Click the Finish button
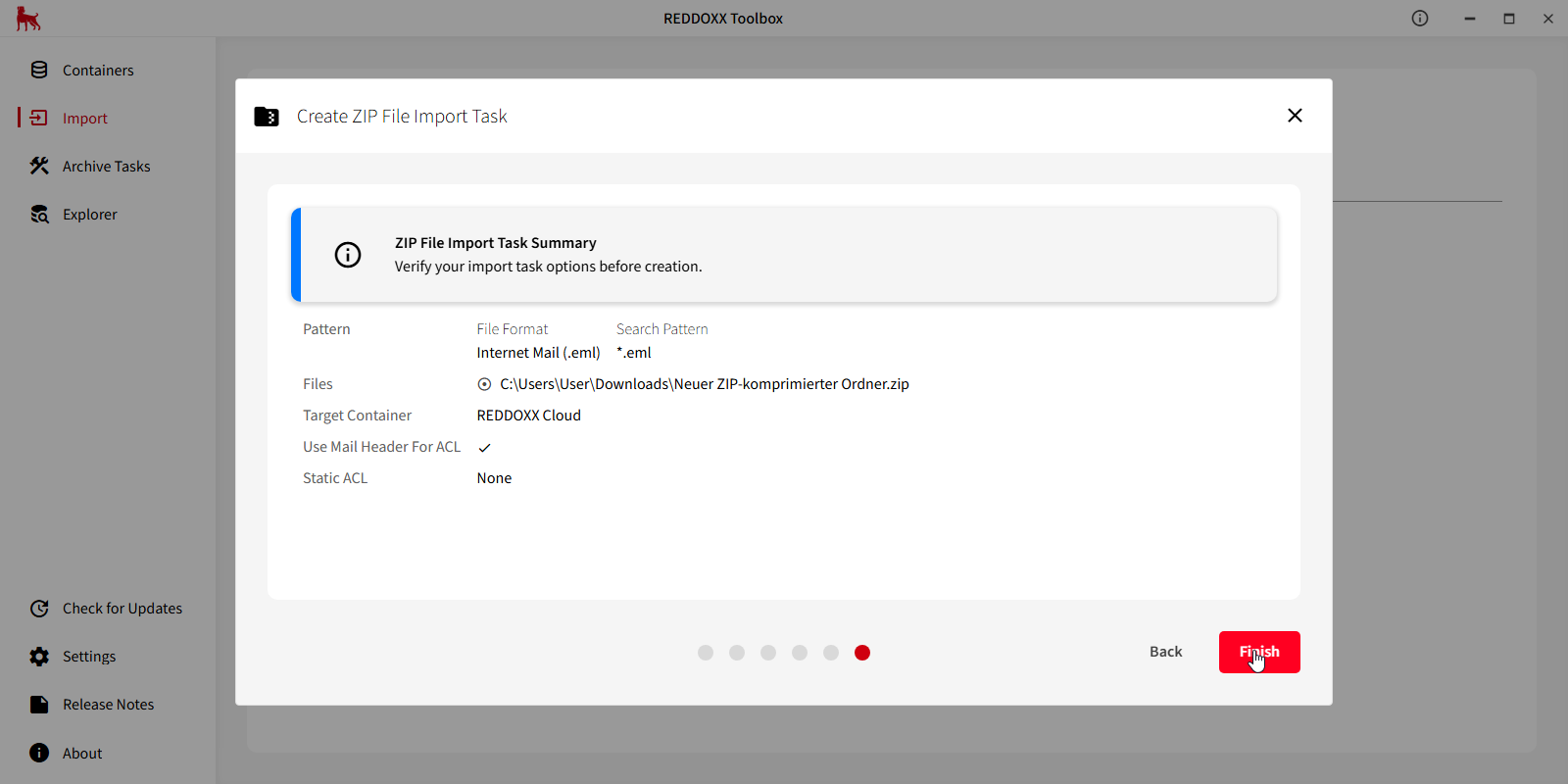This screenshot has height=784, width=1568. (x=1259, y=652)
